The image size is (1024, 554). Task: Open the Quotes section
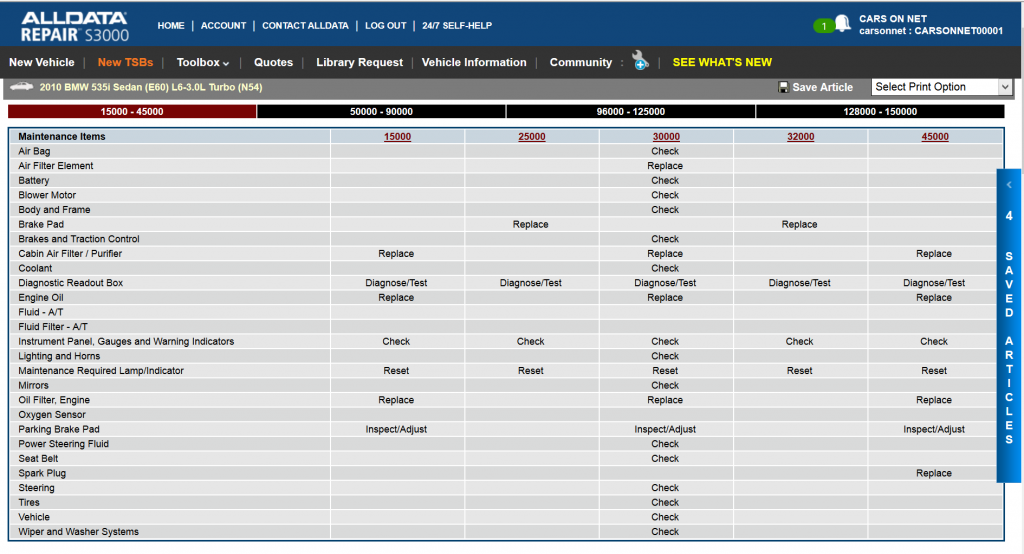point(273,63)
